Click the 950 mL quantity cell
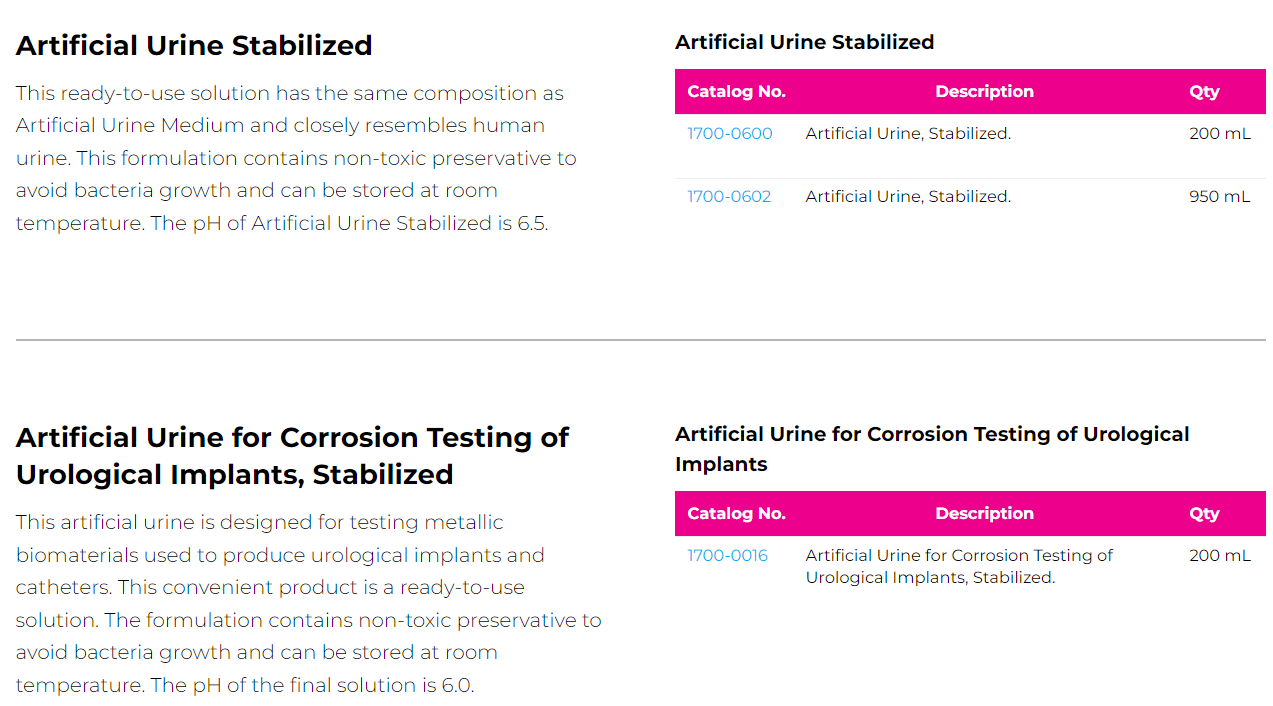Image resolution: width=1273 pixels, height=706 pixels. pyautogui.click(x=1219, y=197)
